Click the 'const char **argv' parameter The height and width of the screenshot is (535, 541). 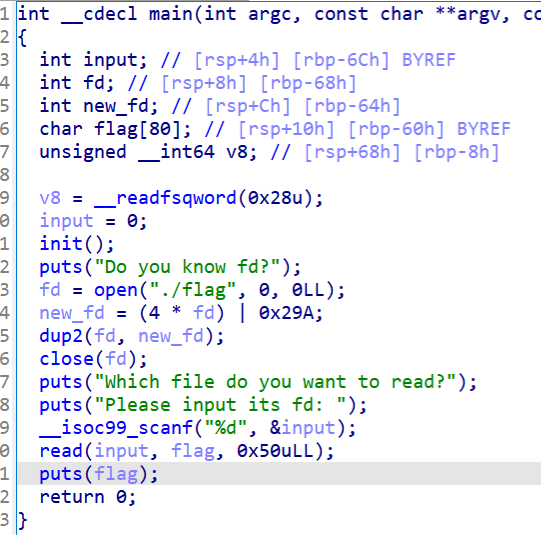click(407, 15)
